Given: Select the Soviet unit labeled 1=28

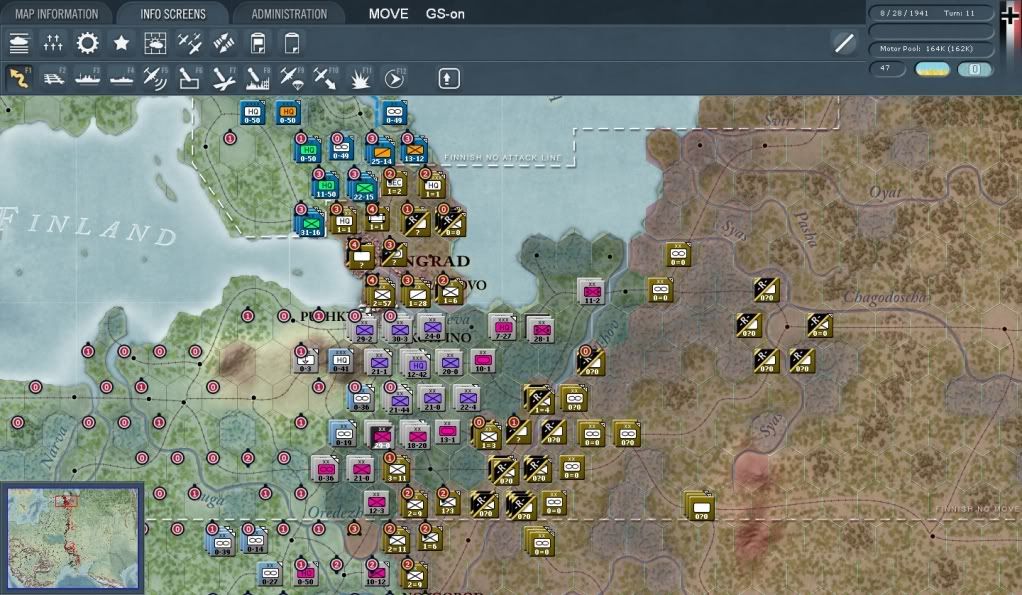Looking at the screenshot, I should click(418, 295).
